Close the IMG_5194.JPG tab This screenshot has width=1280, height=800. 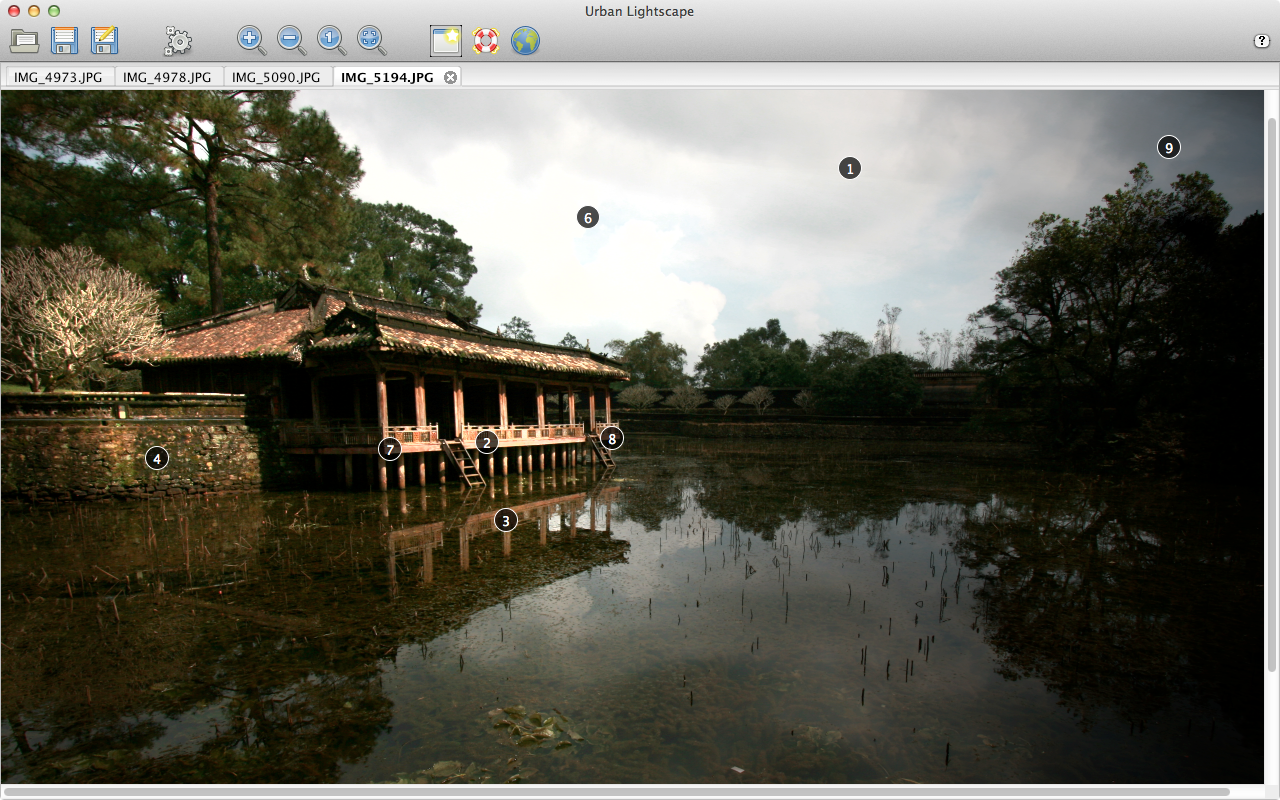[x=450, y=77]
